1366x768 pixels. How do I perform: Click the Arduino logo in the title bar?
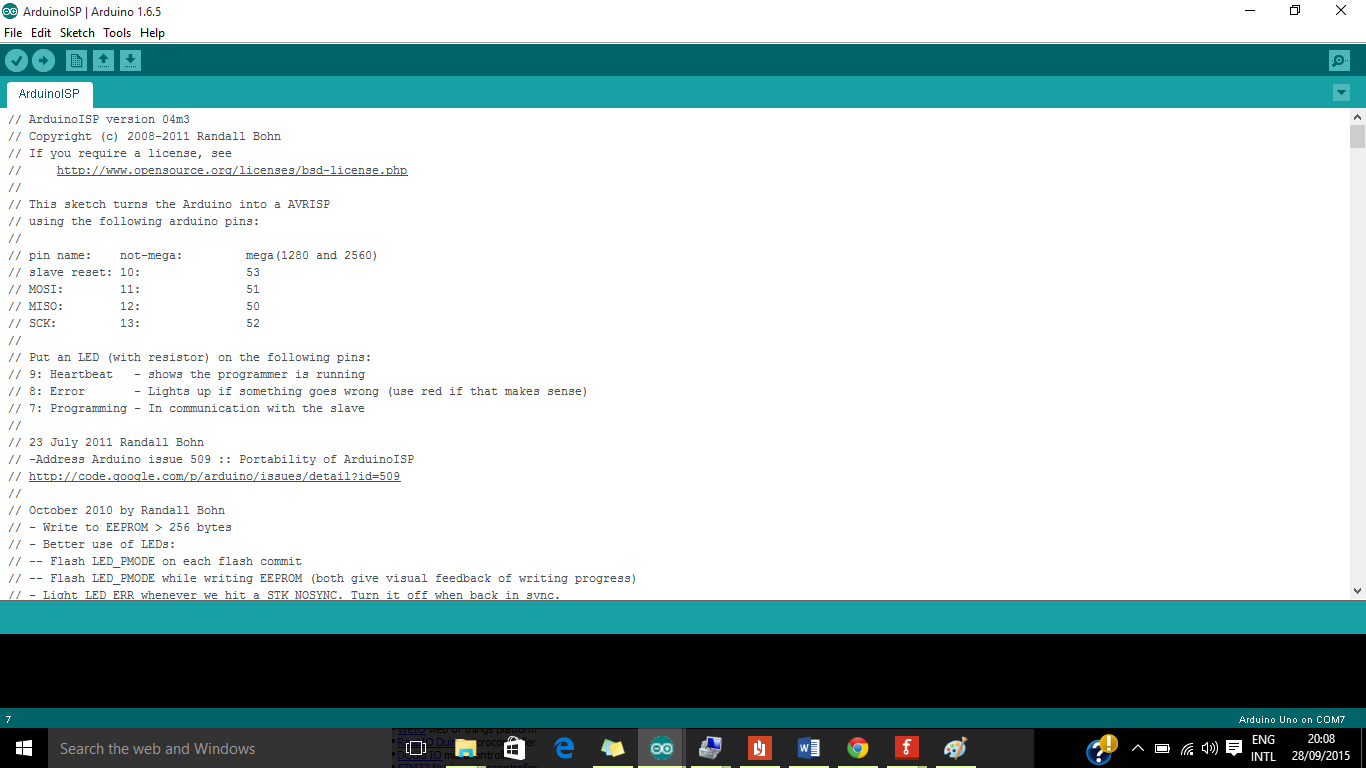(10, 11)
